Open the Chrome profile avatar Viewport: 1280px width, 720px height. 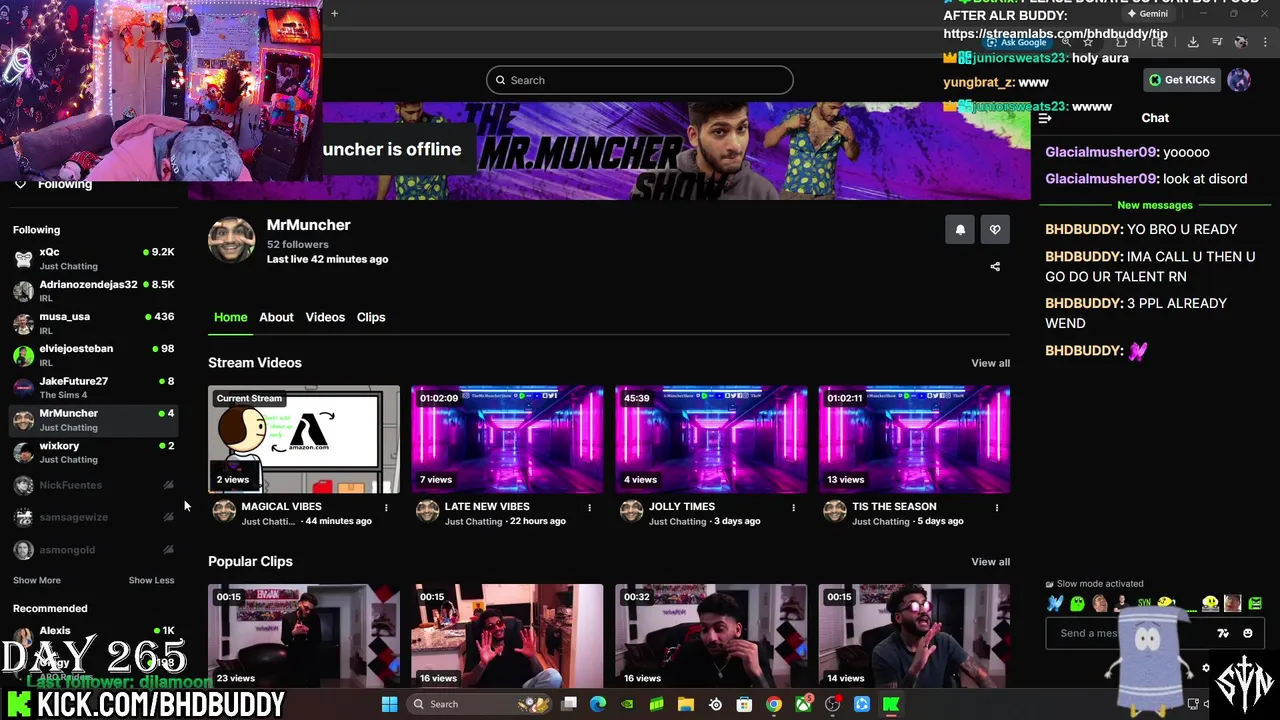coord(1241,42)
